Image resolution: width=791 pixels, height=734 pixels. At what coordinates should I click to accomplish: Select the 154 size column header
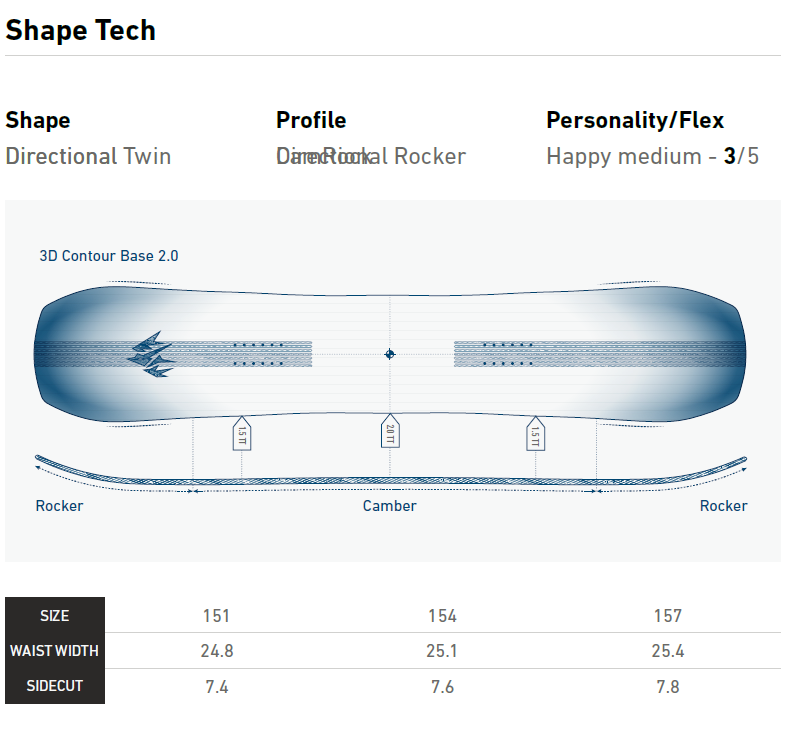coord(442,616)
